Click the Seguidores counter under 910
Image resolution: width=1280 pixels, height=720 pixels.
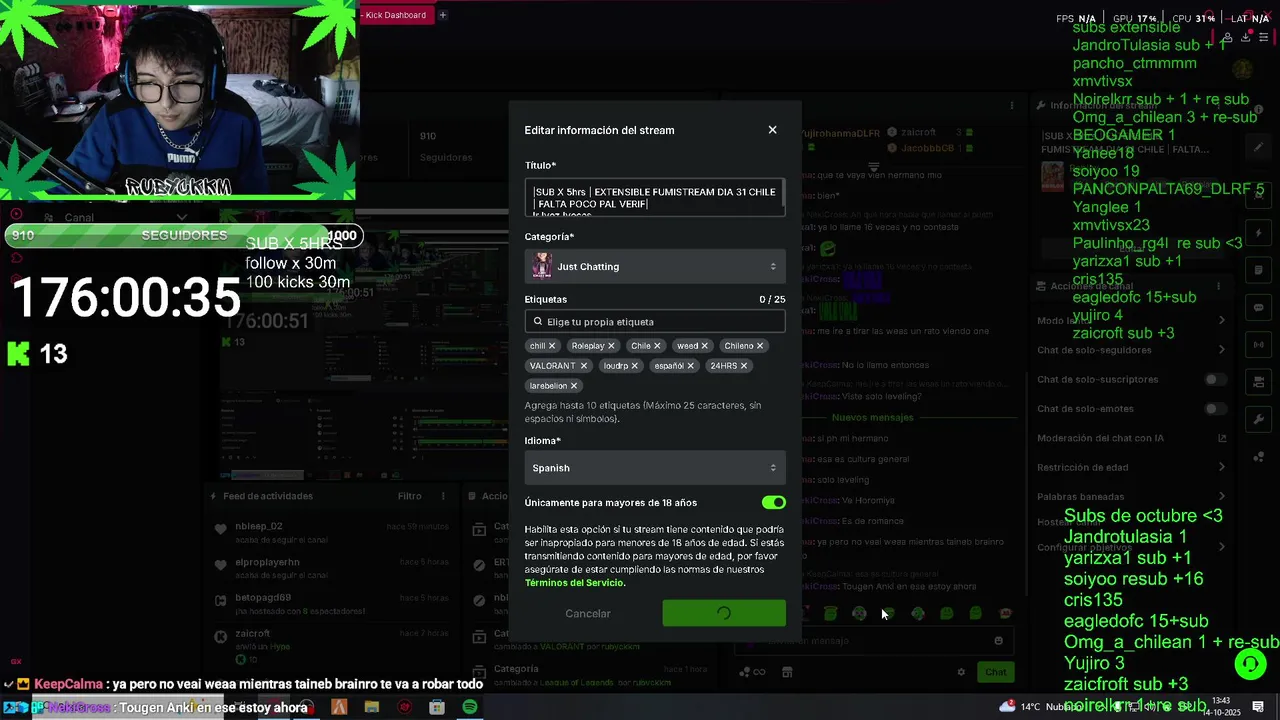(x=446, y=157)
